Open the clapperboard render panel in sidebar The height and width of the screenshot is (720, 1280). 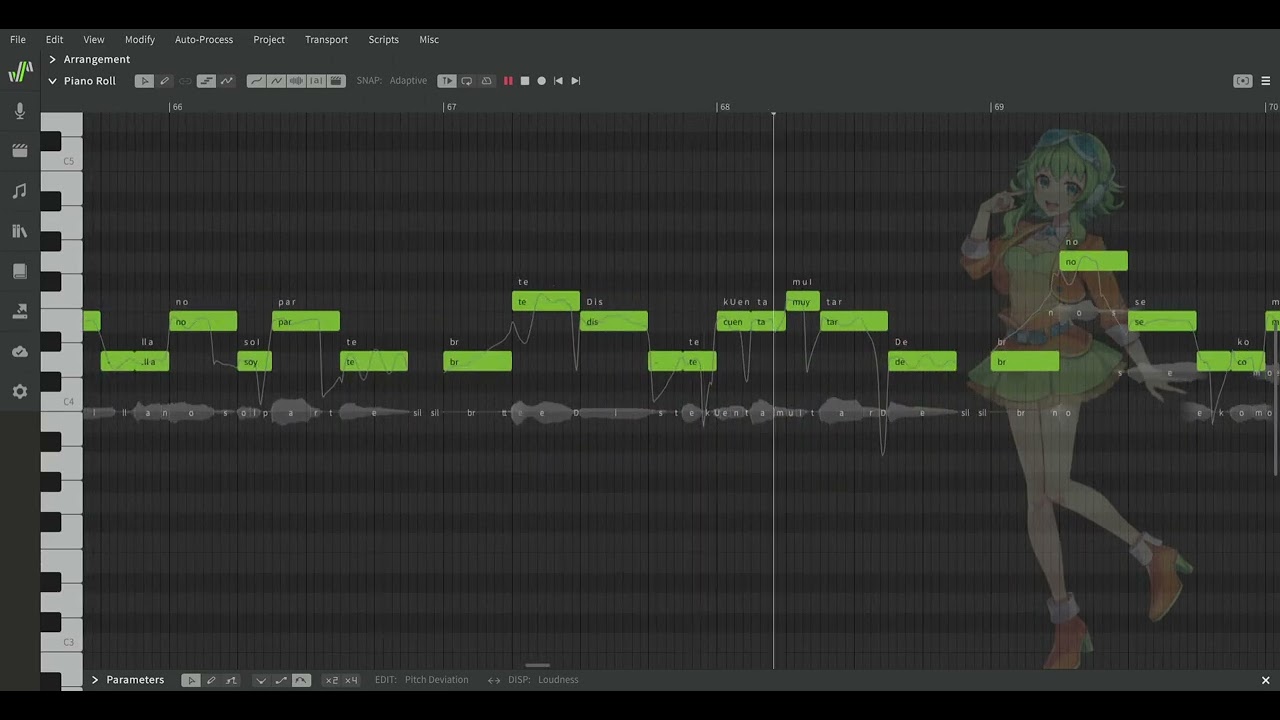pos(20,151)
